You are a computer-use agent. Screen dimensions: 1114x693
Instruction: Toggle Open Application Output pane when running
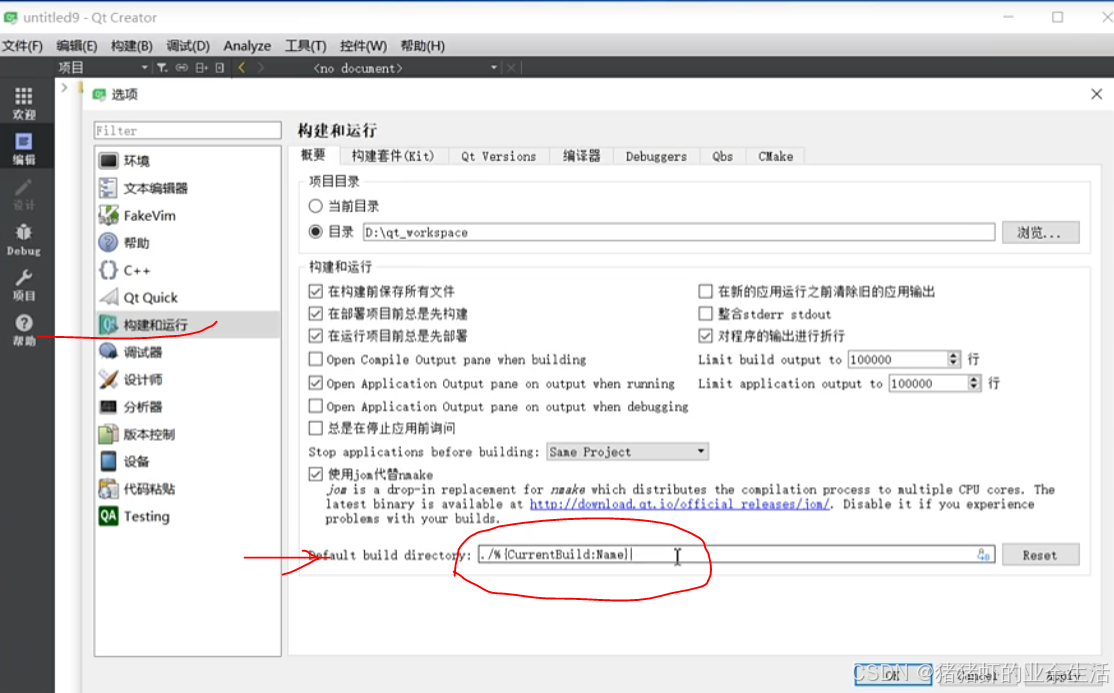[315, 383]
